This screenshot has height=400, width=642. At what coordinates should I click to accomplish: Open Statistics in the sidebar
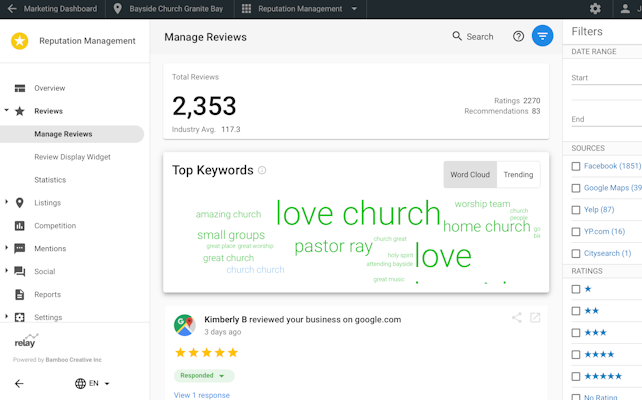[50, 180]
